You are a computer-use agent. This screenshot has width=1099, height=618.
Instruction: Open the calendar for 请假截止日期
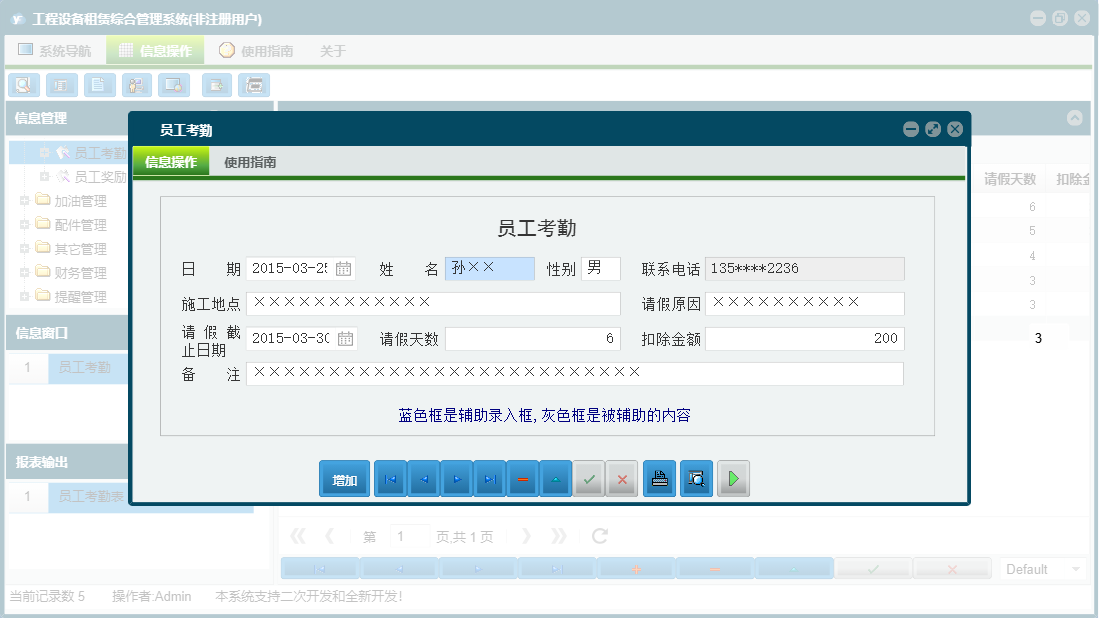click(x=342, y=338)
